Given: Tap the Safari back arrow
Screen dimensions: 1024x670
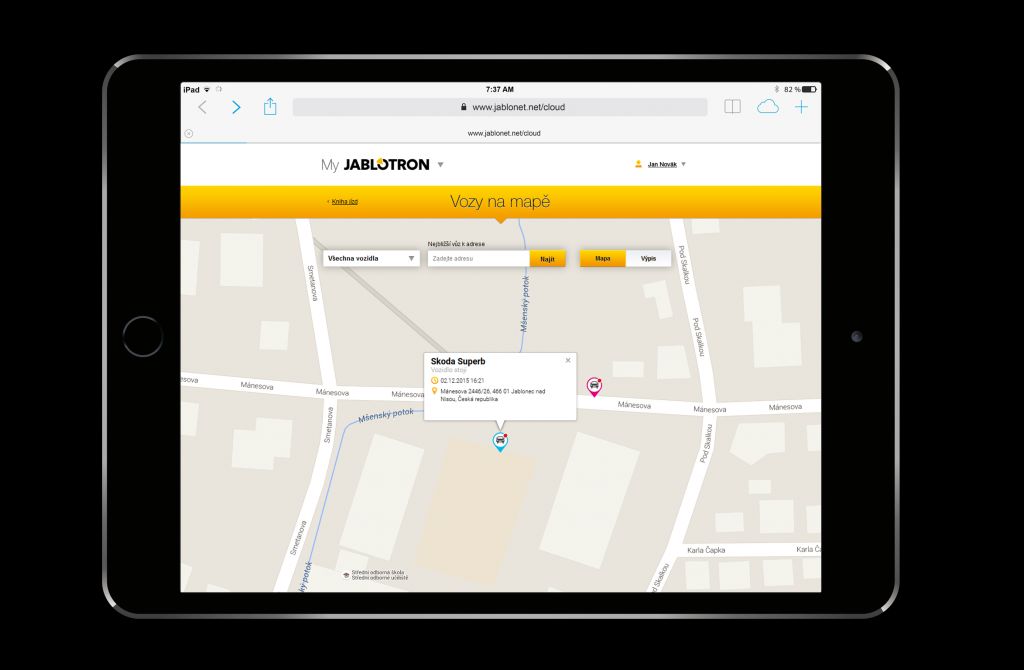Looking at the screenshot, I should click(203, 107).
